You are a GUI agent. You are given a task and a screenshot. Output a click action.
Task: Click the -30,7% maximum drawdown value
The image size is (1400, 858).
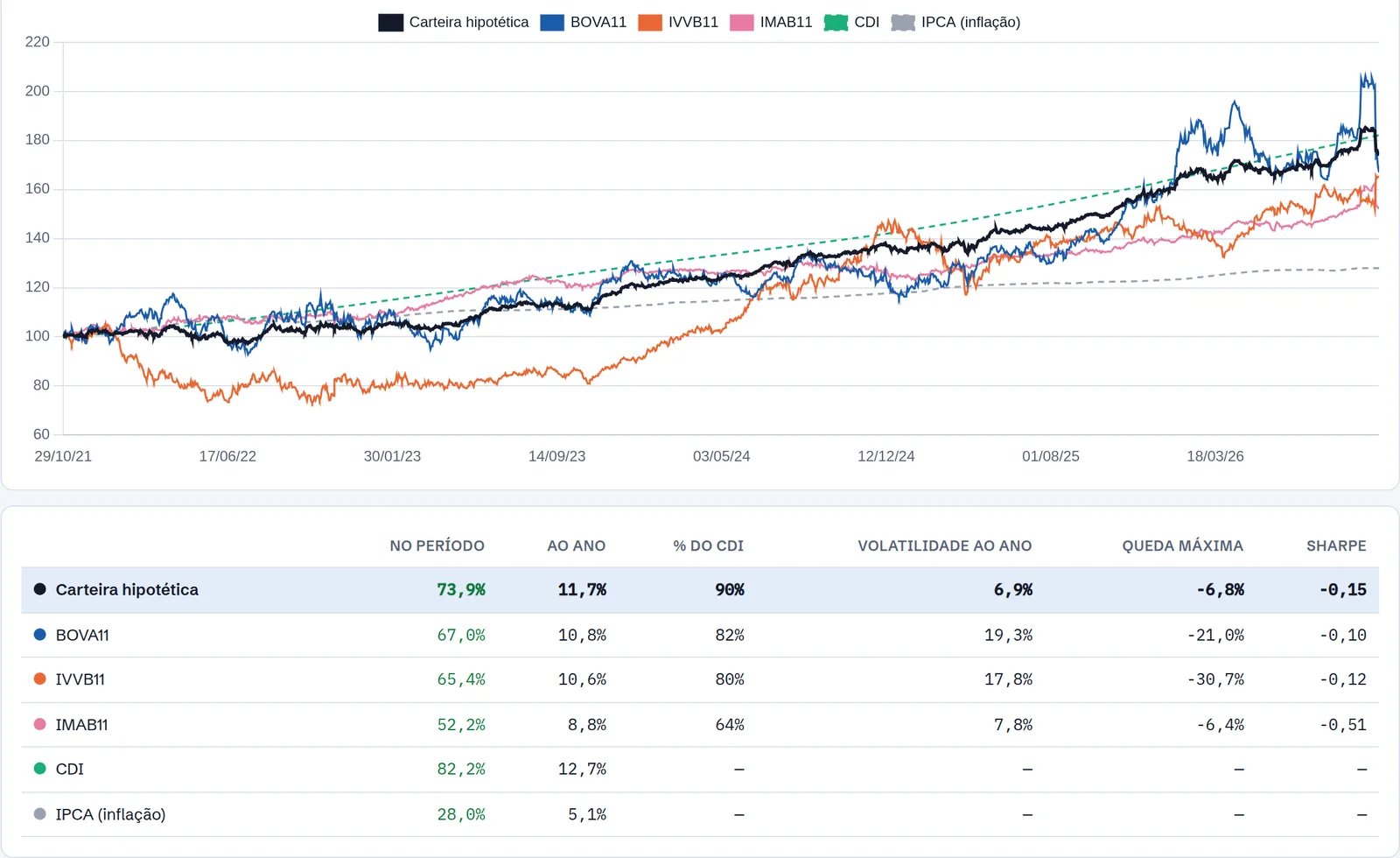click(x=1215, y=679)
